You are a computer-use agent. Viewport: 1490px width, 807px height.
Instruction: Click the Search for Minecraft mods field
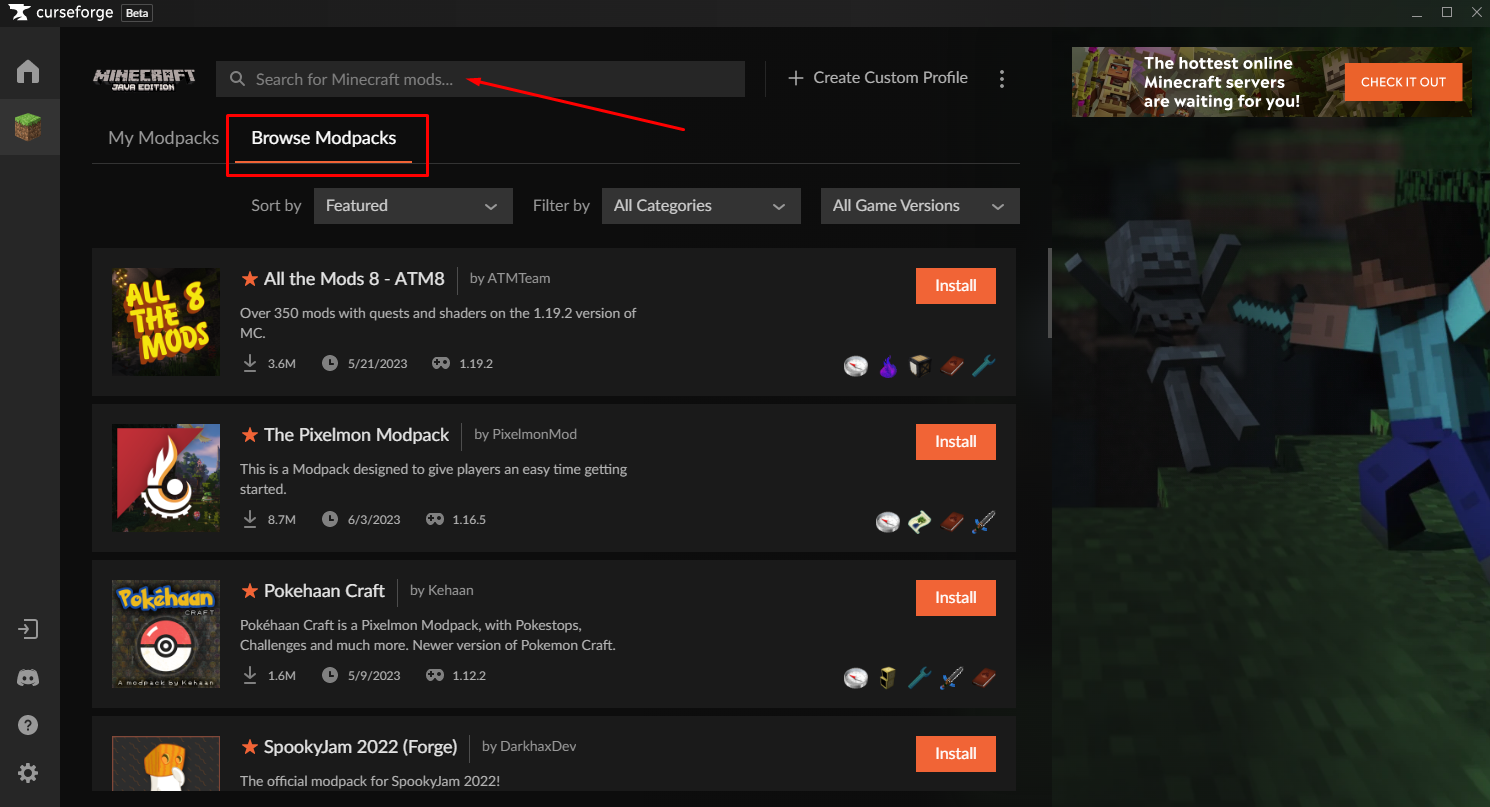click(480, 79)
